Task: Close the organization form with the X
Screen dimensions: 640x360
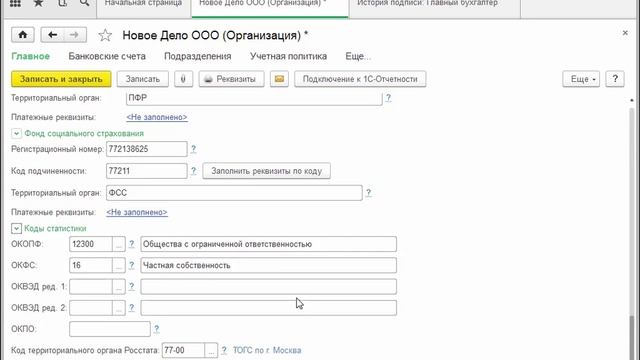Action: (x=625, y=33)
